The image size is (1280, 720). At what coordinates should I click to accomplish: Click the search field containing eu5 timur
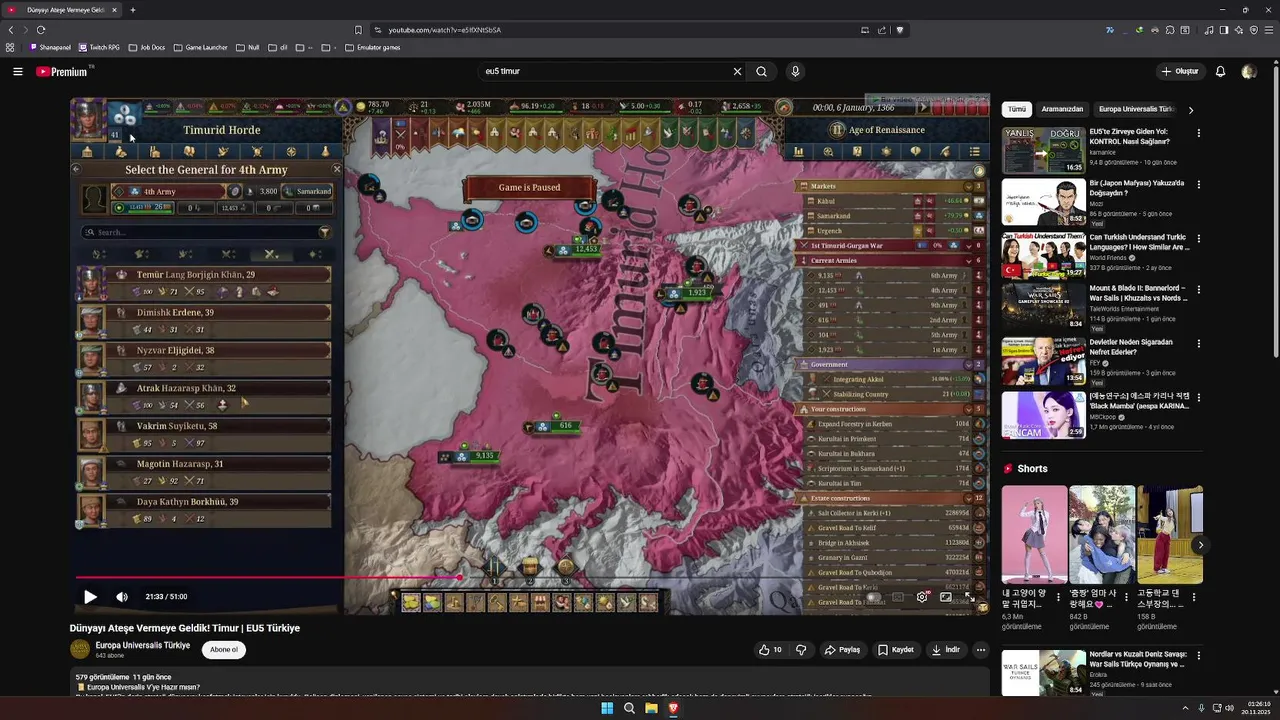point(603,72)
